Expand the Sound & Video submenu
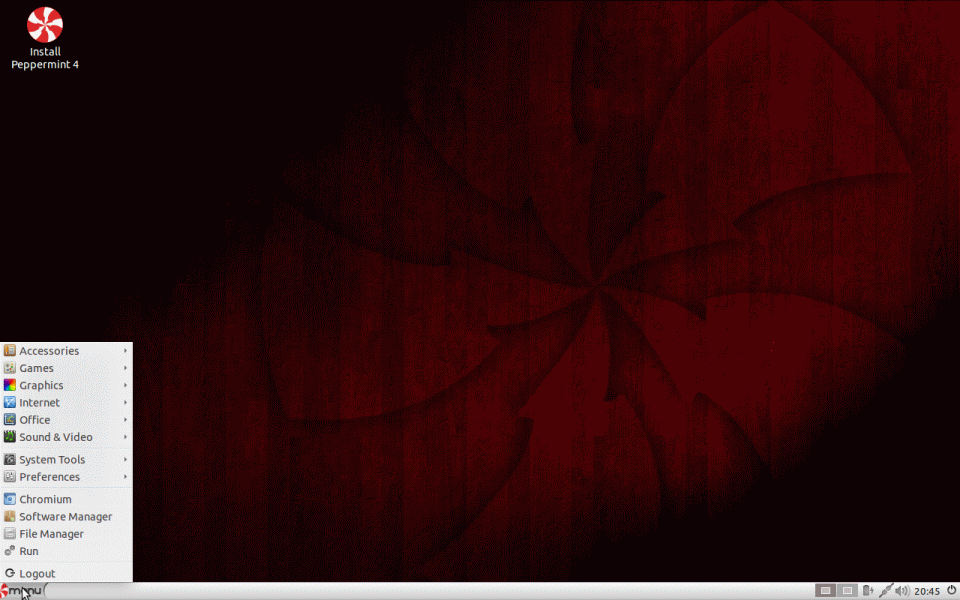This screenshot has height=600, width=960. tap(66, 437)
